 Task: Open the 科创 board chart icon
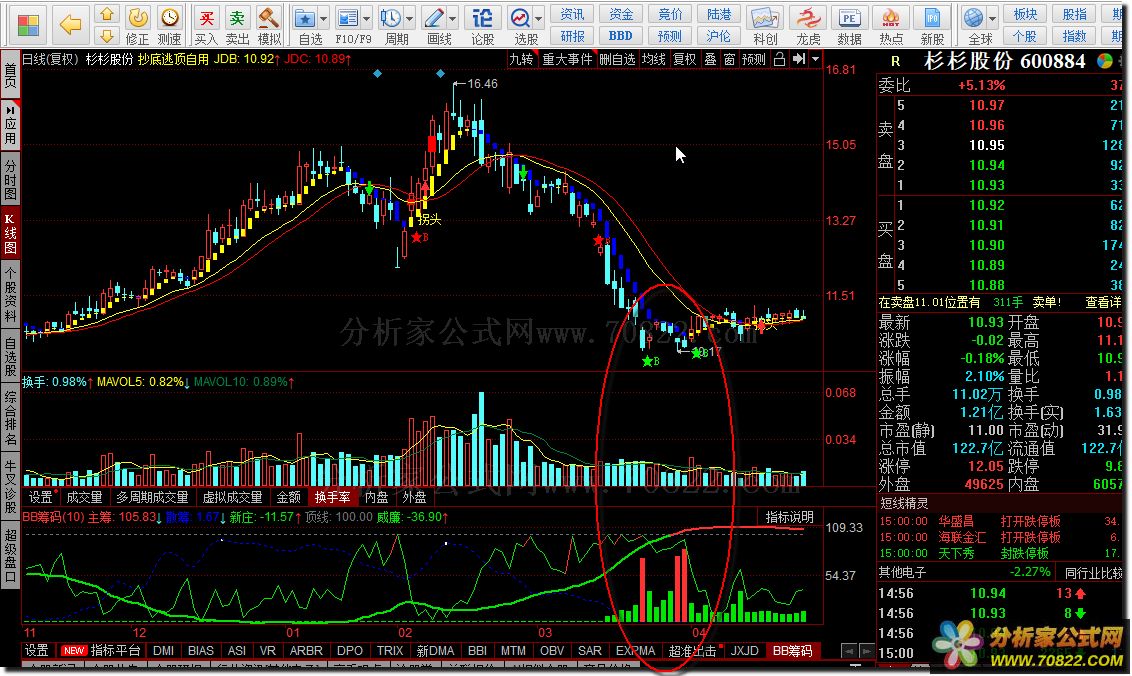765,25
